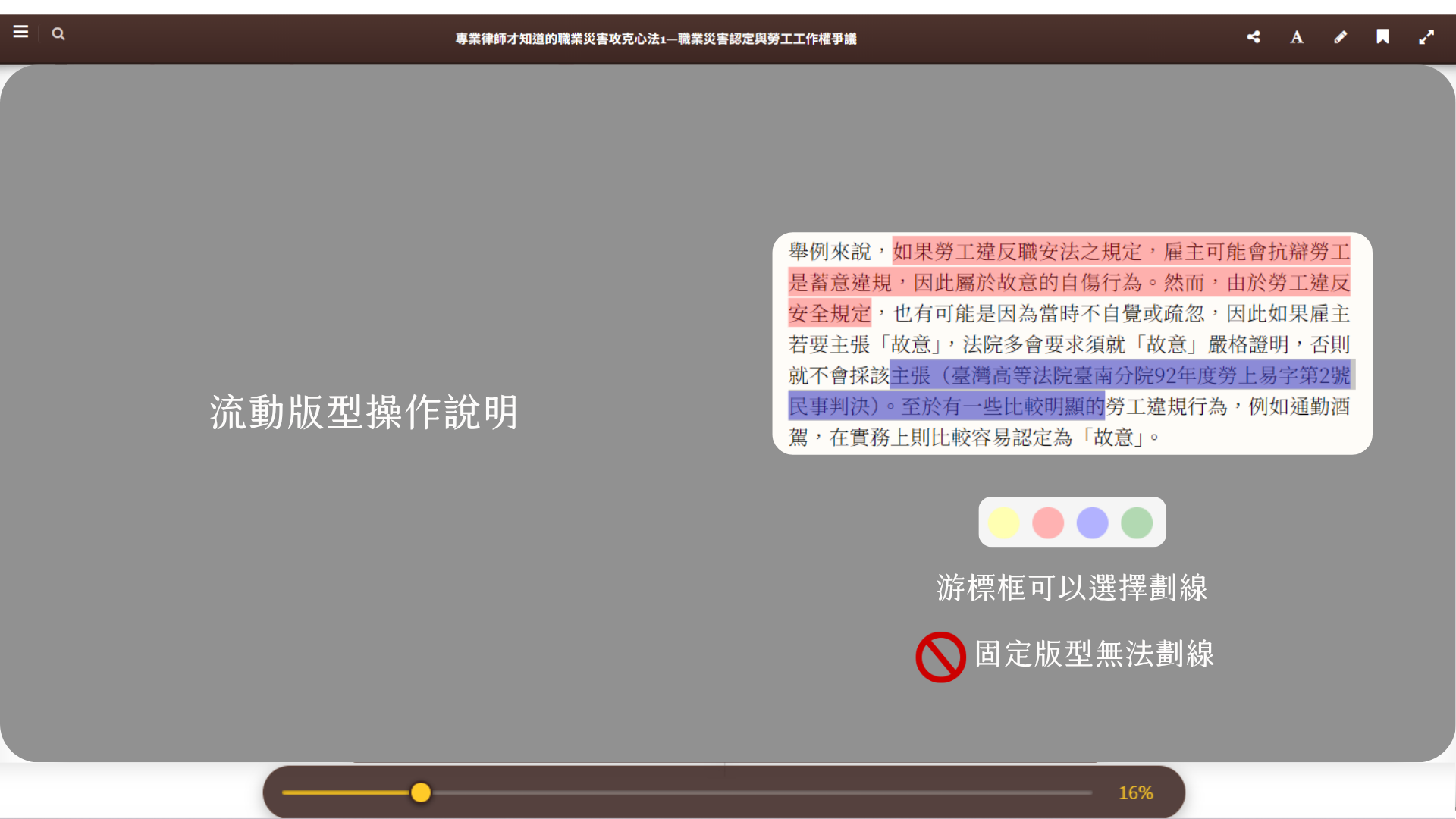1456x819 pixels.
Task: Open the font settings 'A' icon
Action: [1297, 37]
